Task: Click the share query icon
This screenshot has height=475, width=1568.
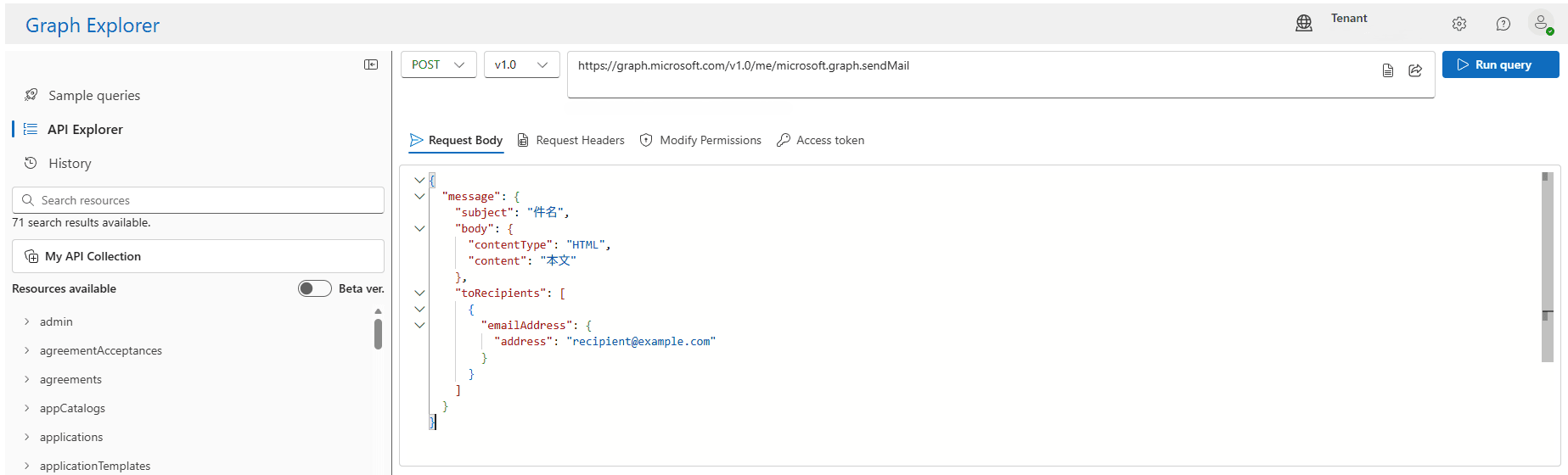Action: coord(1415,70)
